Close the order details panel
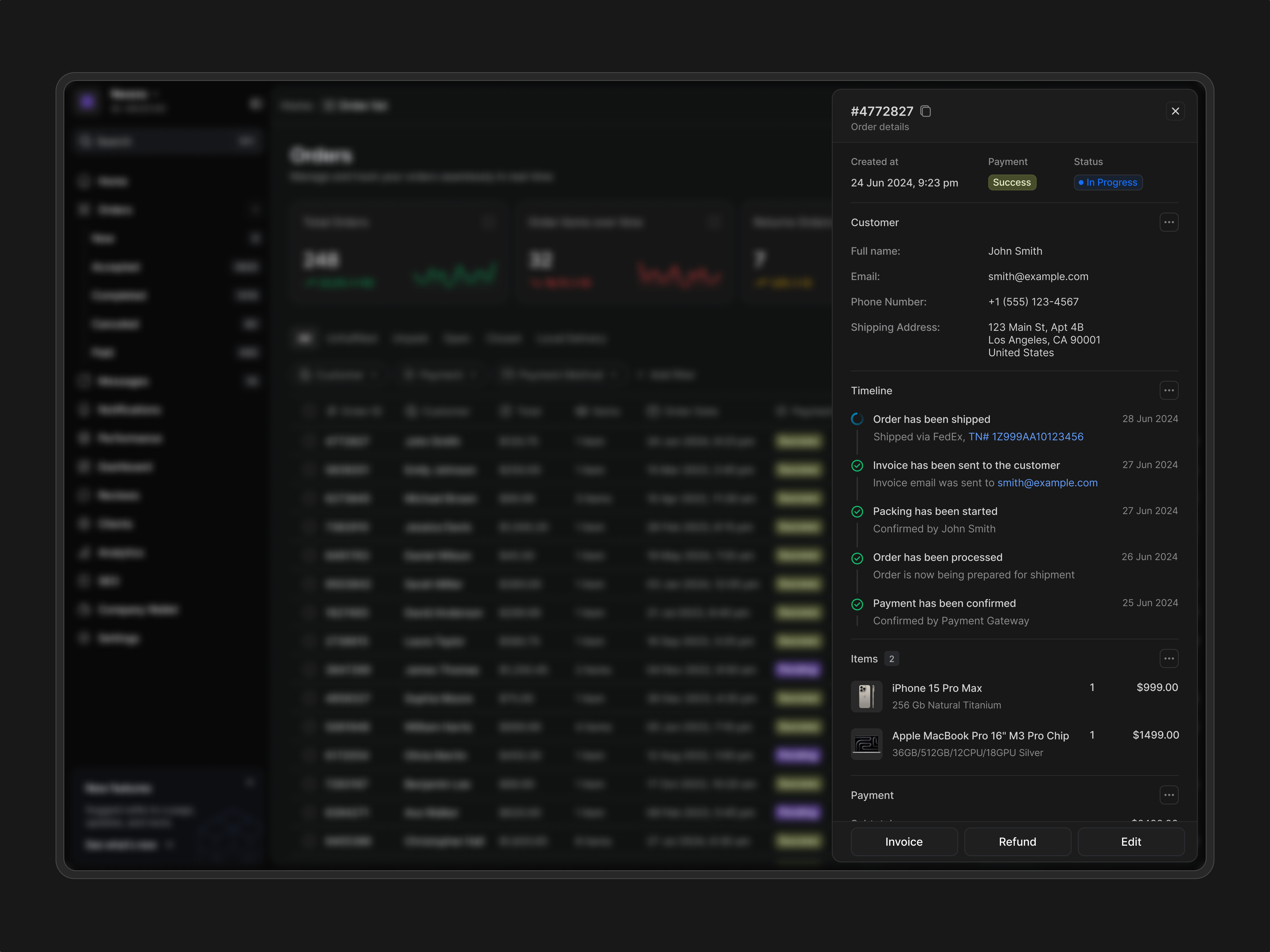The width and height of the screenshot is (1270, 952). (1175, 111)
